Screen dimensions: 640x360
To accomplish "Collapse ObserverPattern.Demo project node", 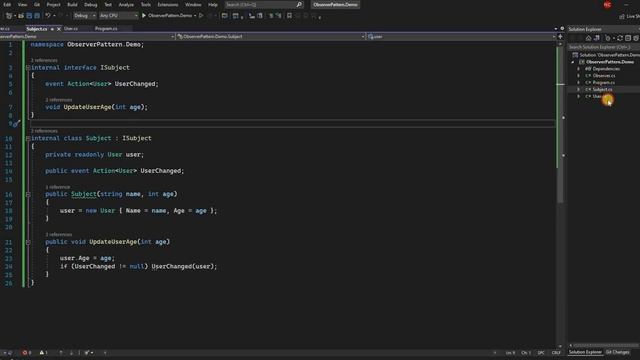I will [573, 62].
